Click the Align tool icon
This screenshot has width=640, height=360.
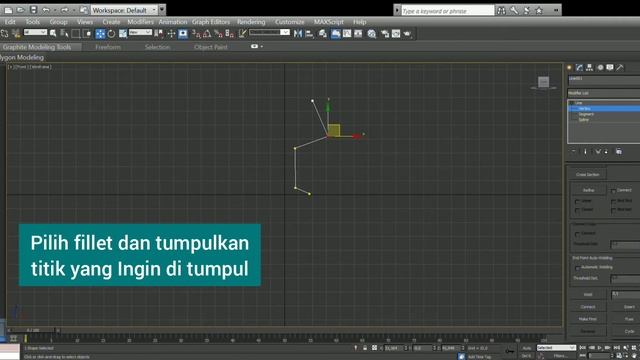(309, 34)
